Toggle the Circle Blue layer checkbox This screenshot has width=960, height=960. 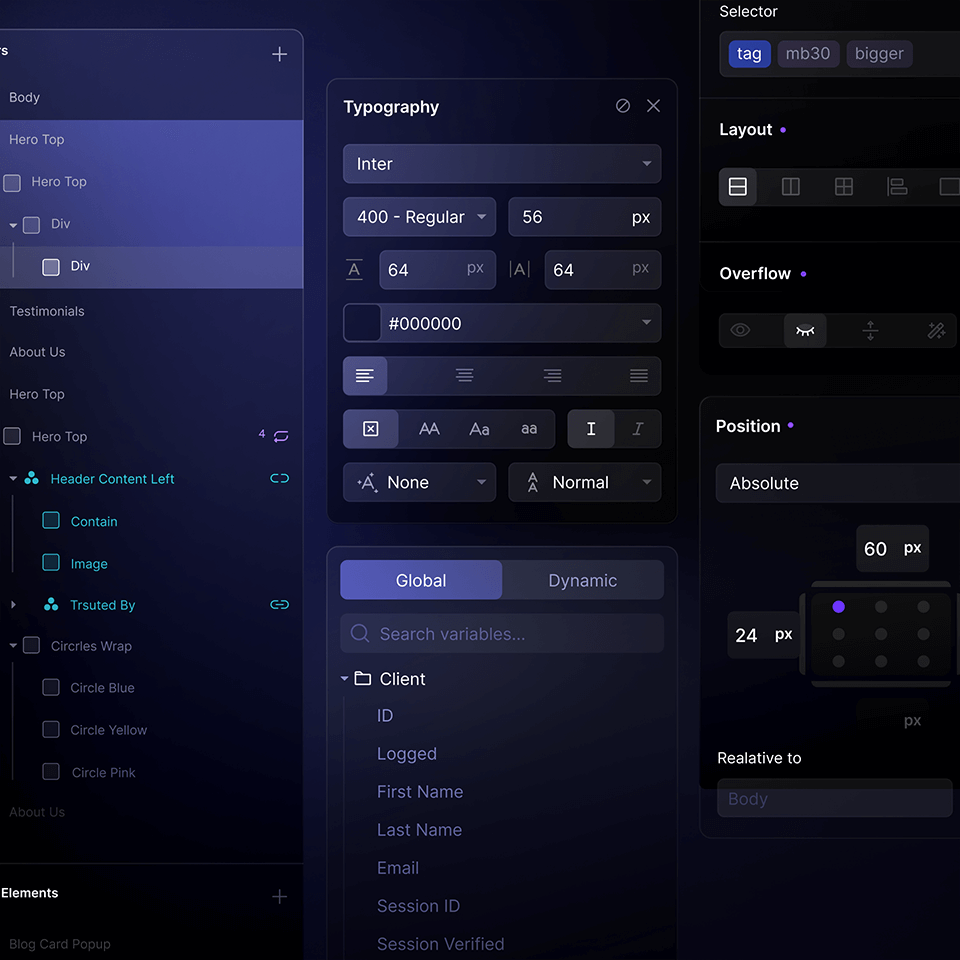[51, 688]
